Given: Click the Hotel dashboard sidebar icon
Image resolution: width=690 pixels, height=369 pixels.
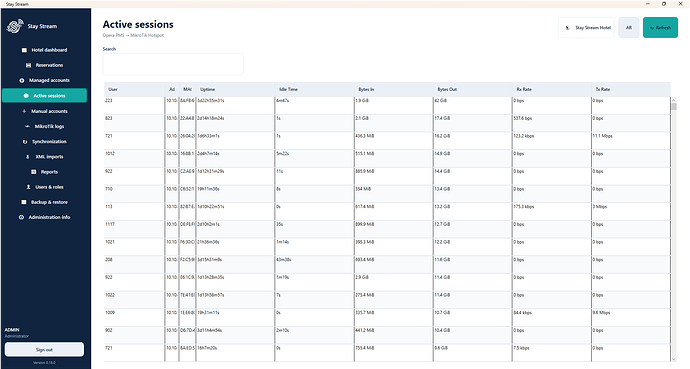Looking at the screenshot, I should (x=24, y=50).
